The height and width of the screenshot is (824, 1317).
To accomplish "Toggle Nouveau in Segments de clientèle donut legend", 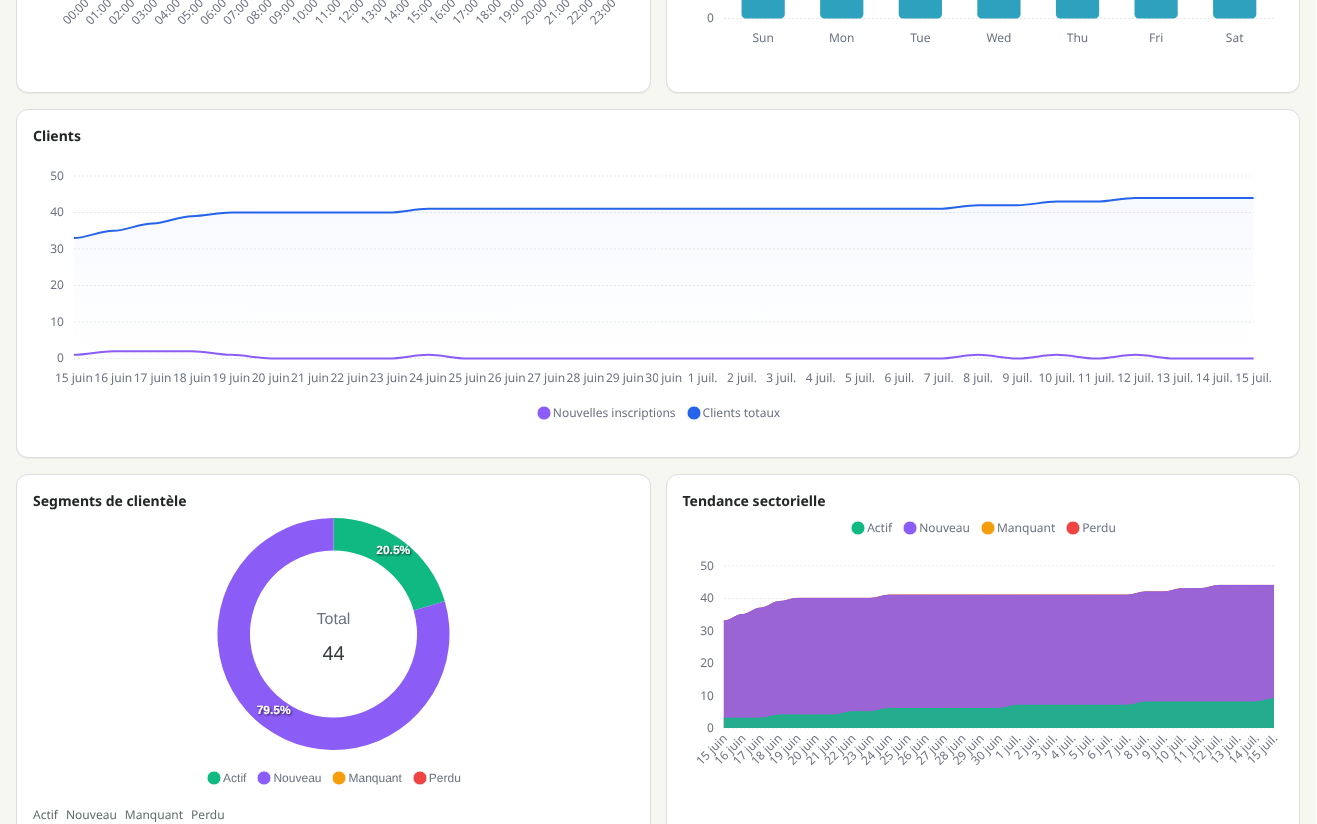I will coord(289,778).
